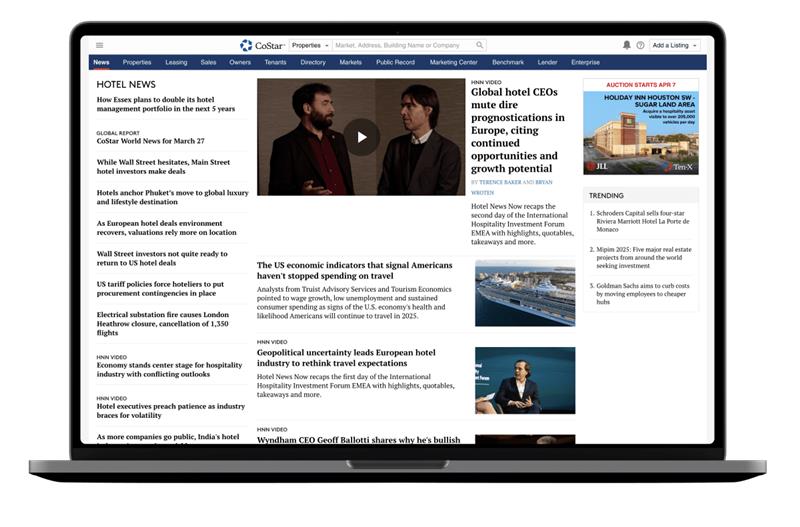The width and height of the screenshot is (800, 527).
Task: Play the hotel CEOs video
Action: (362, 137)
